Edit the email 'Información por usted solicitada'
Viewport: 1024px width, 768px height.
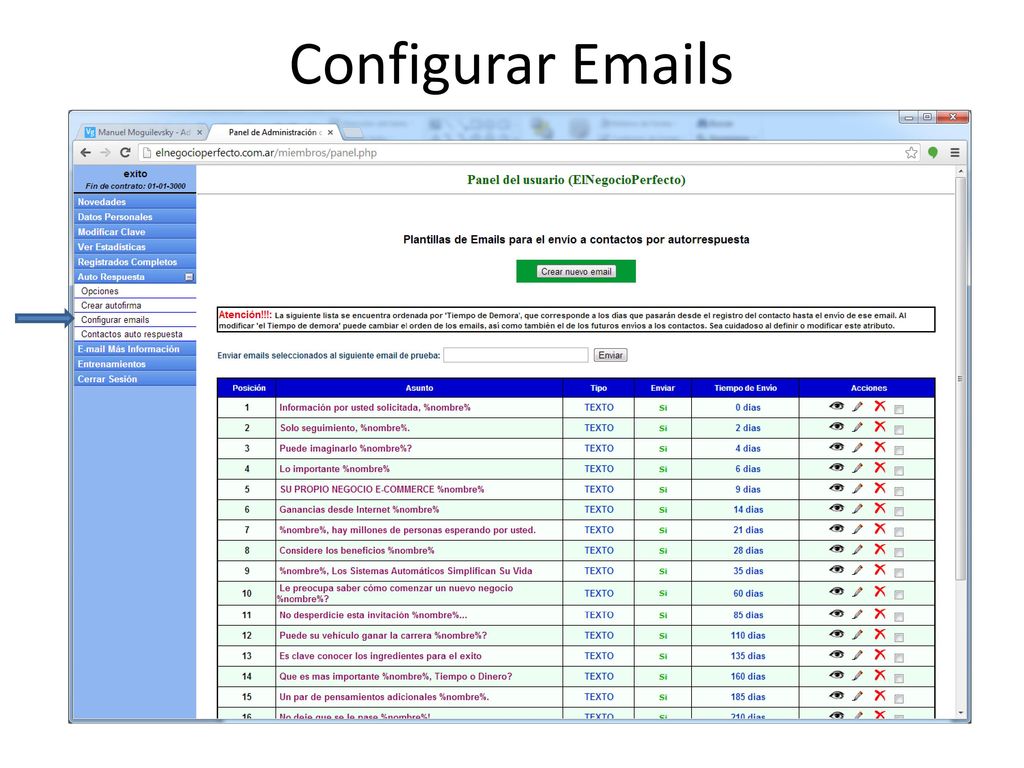(x=857, y=407)
